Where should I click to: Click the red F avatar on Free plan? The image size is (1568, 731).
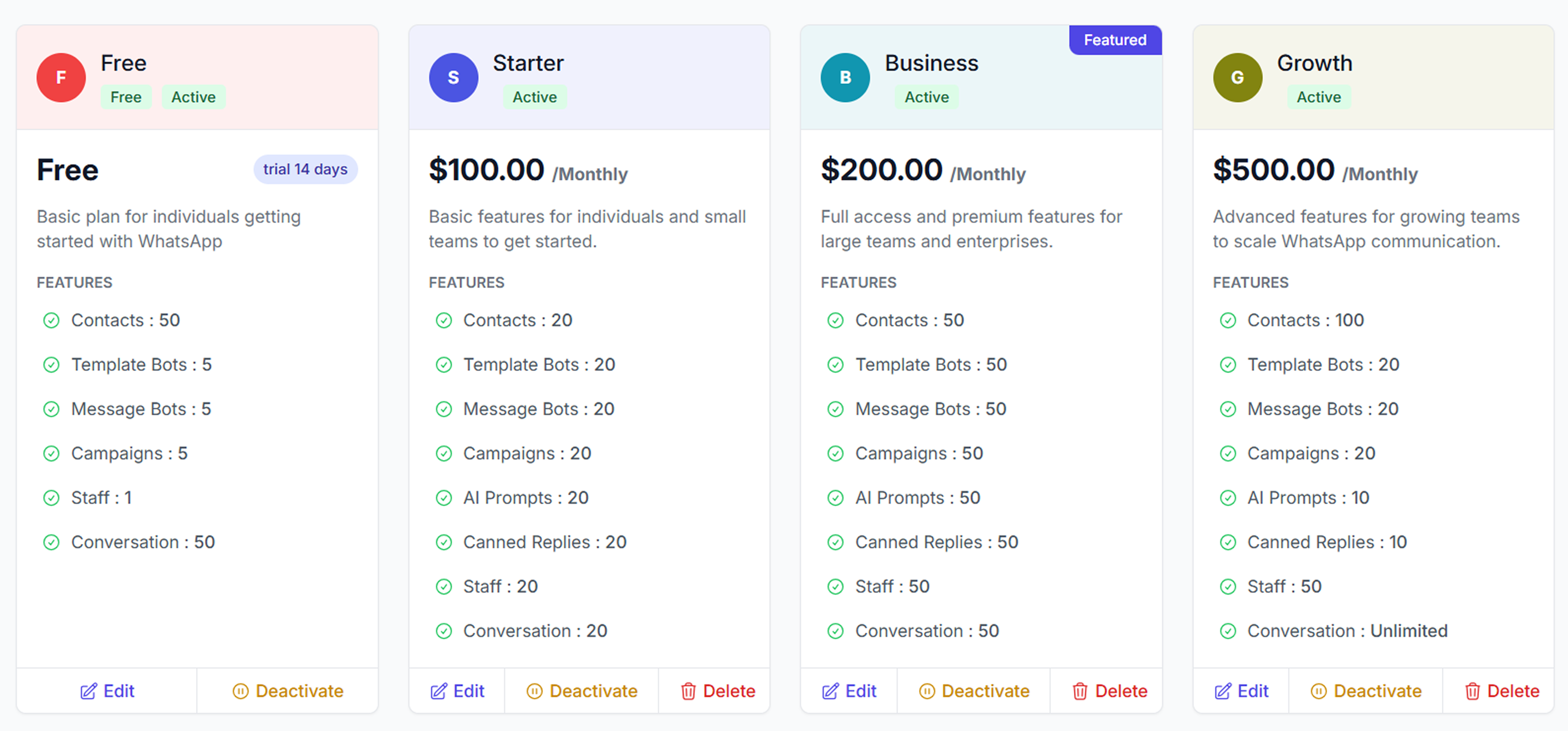click(61, 77)
